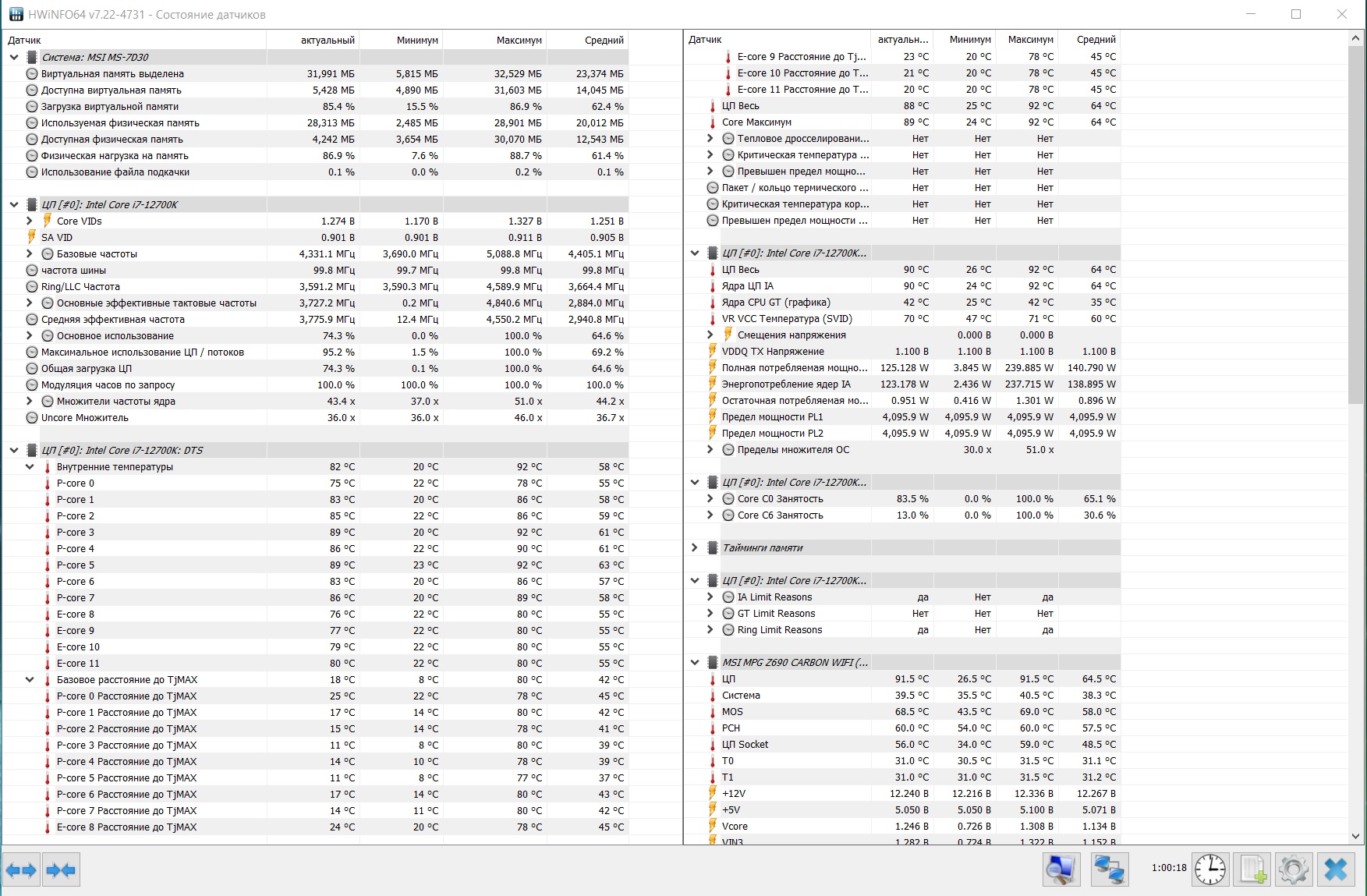Click left pane Средний column header

tap(588, 40)
